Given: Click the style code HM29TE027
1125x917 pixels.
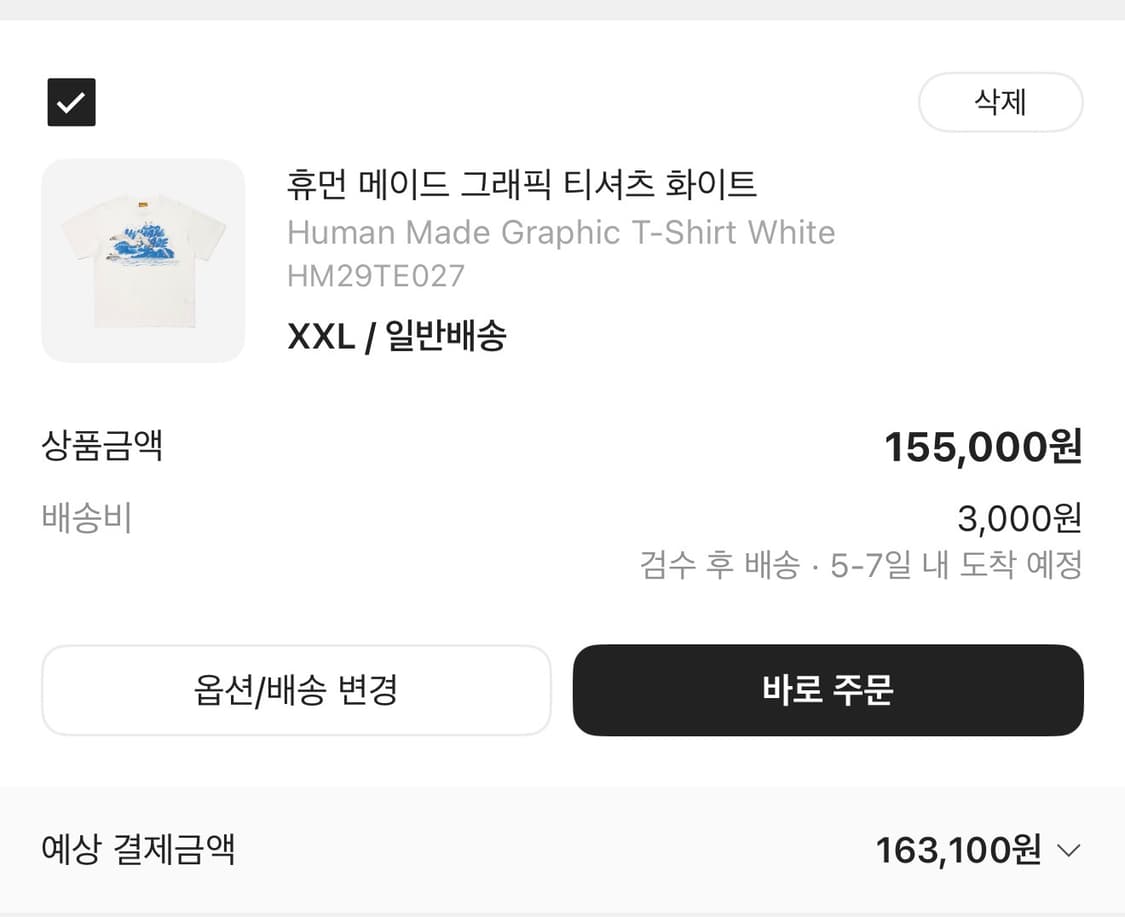Looking at the screenshot, I should tap(375, 276).
